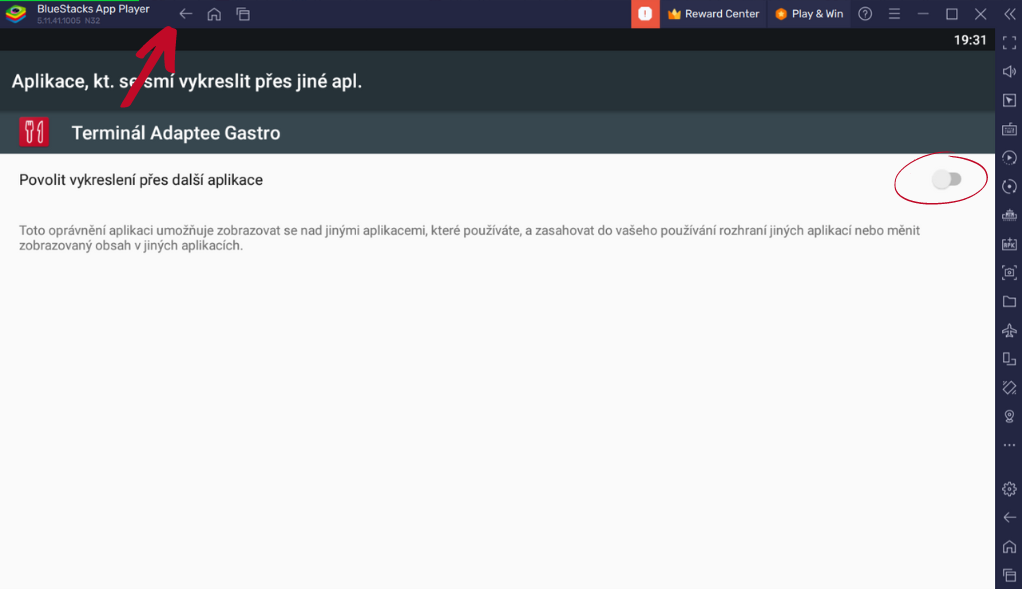This screenshot has height=589, width=1022.
Task: Switch to fullscreen mode from the sidebar
Action: coord(1009,43)
